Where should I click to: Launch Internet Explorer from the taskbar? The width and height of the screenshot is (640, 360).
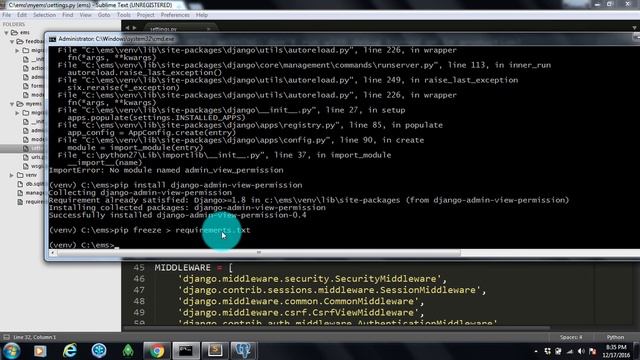[x=70, y=351]
